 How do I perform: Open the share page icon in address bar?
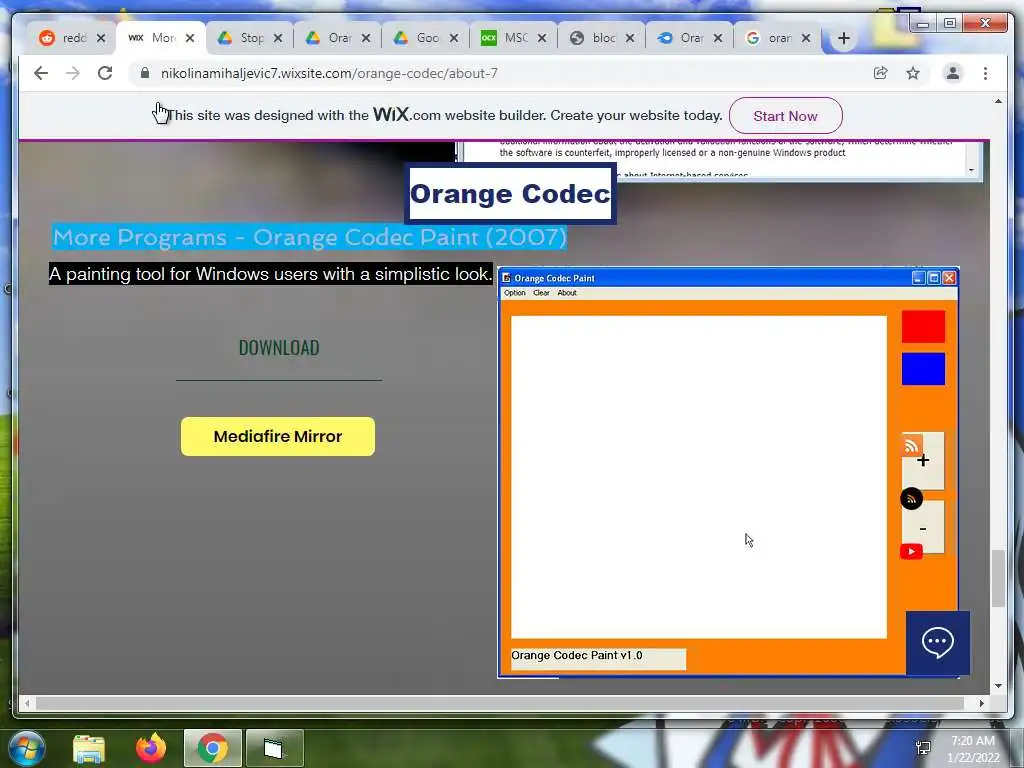click(x=880, y=73)
